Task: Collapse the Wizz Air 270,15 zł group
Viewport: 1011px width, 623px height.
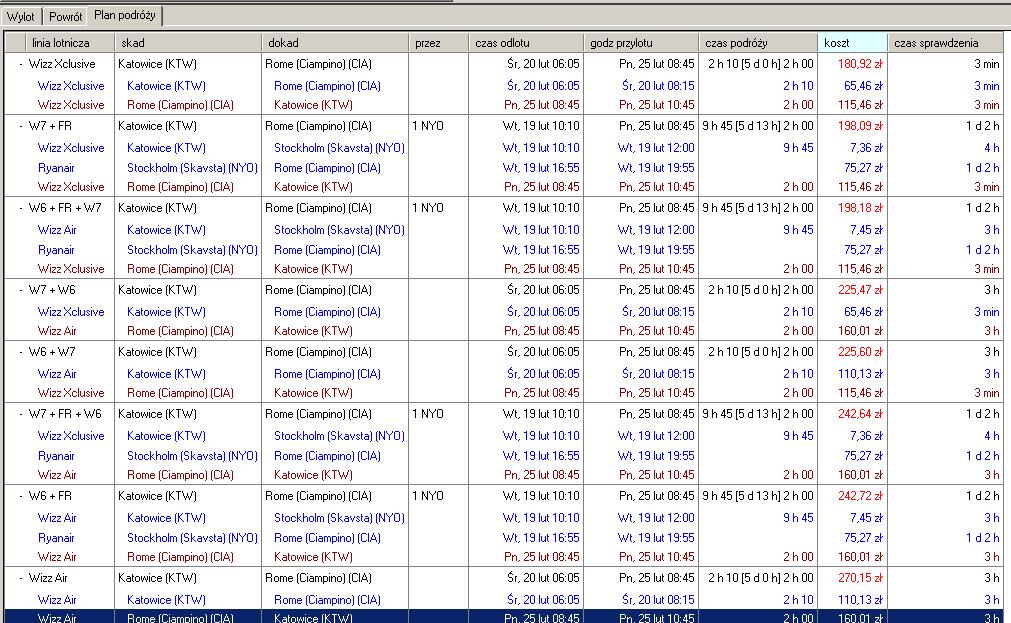Action: (21, 578)
